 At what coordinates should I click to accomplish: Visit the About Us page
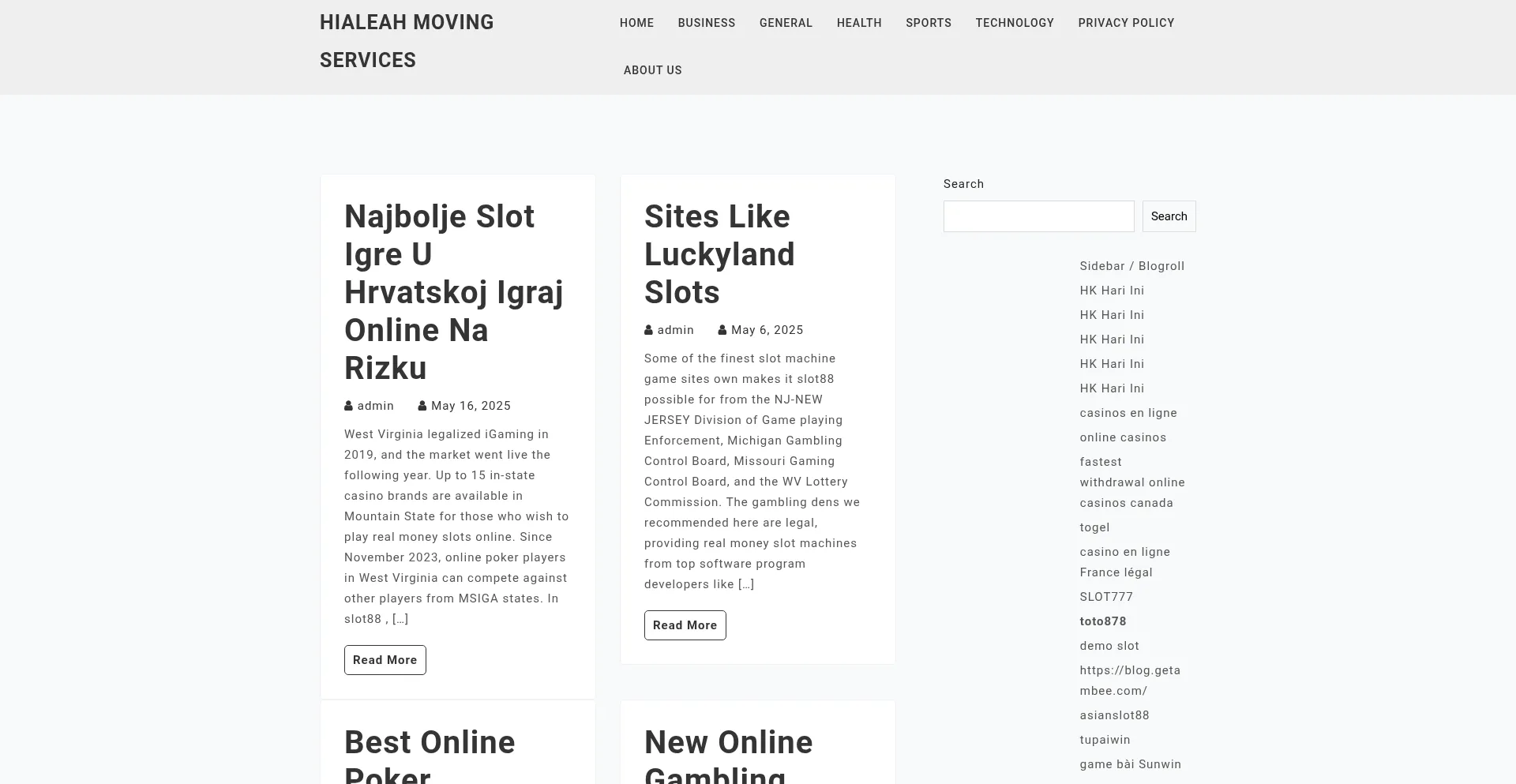pyautogui.click(x=652, y=70)
